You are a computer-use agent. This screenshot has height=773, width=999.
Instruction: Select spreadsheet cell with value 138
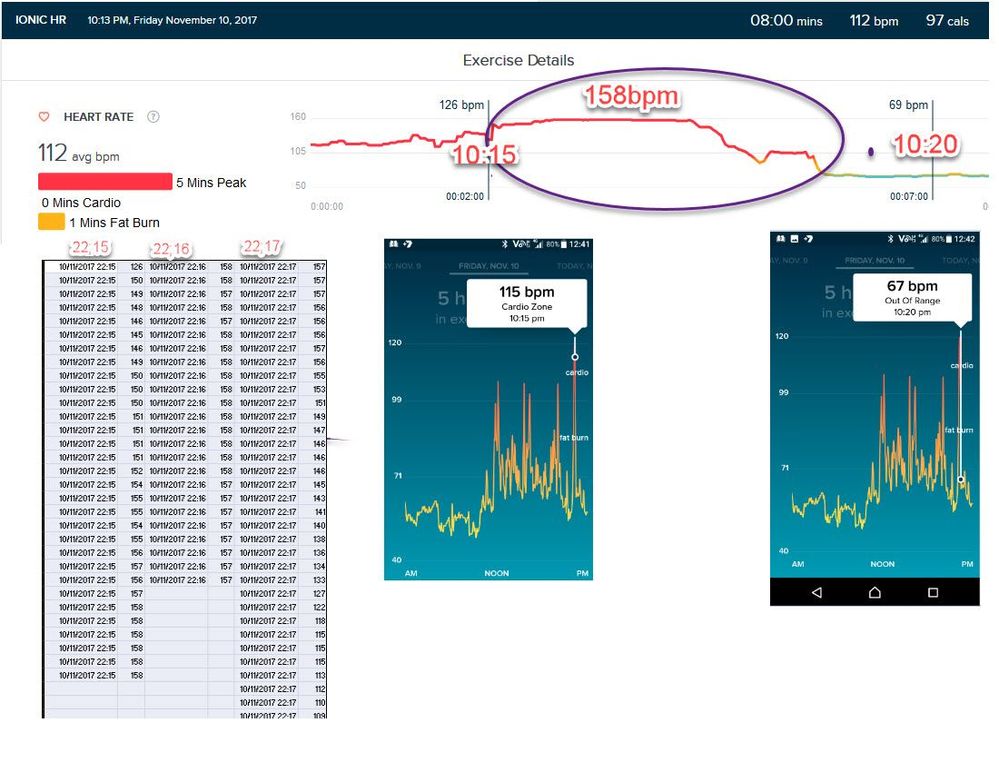[x=313, y=539]
